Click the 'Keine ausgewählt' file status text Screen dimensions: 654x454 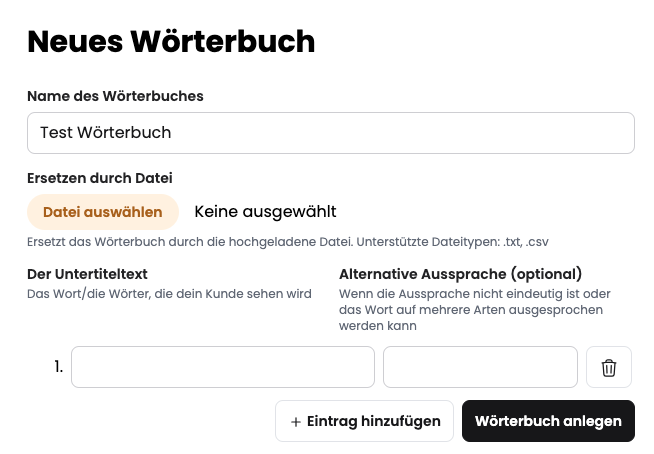(265, 212)
